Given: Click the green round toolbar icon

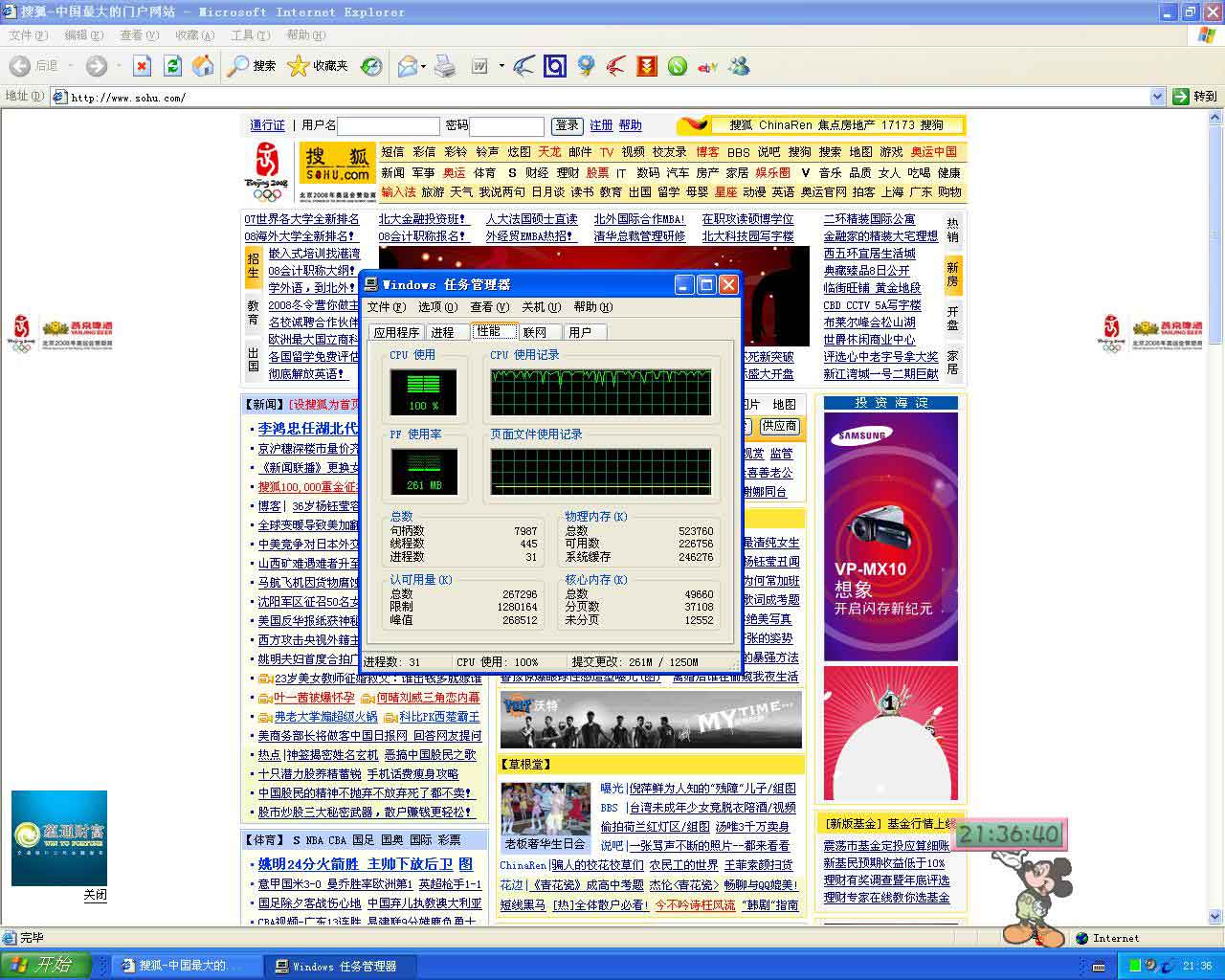Looking at the screenshot, I should [678, 66].
